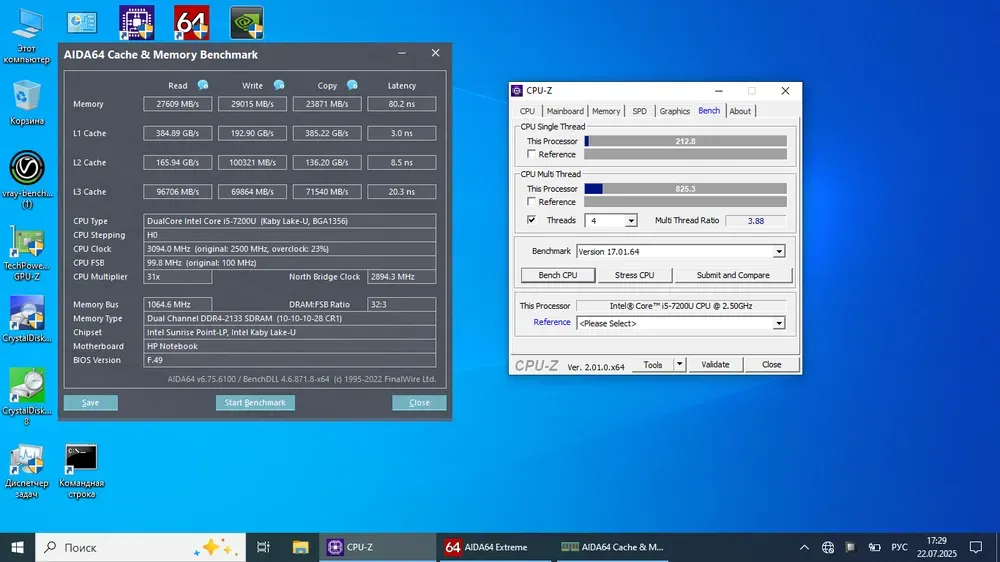Open File Explorer from the taskbar

[x=300, y=547]
